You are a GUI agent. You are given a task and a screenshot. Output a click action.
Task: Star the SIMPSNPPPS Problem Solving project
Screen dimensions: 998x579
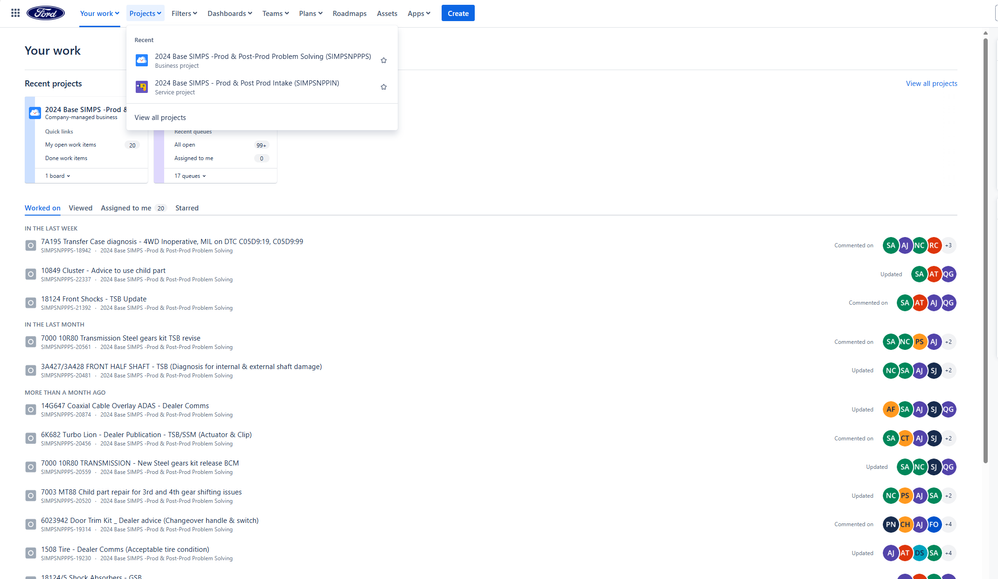(x=383, y=60)
